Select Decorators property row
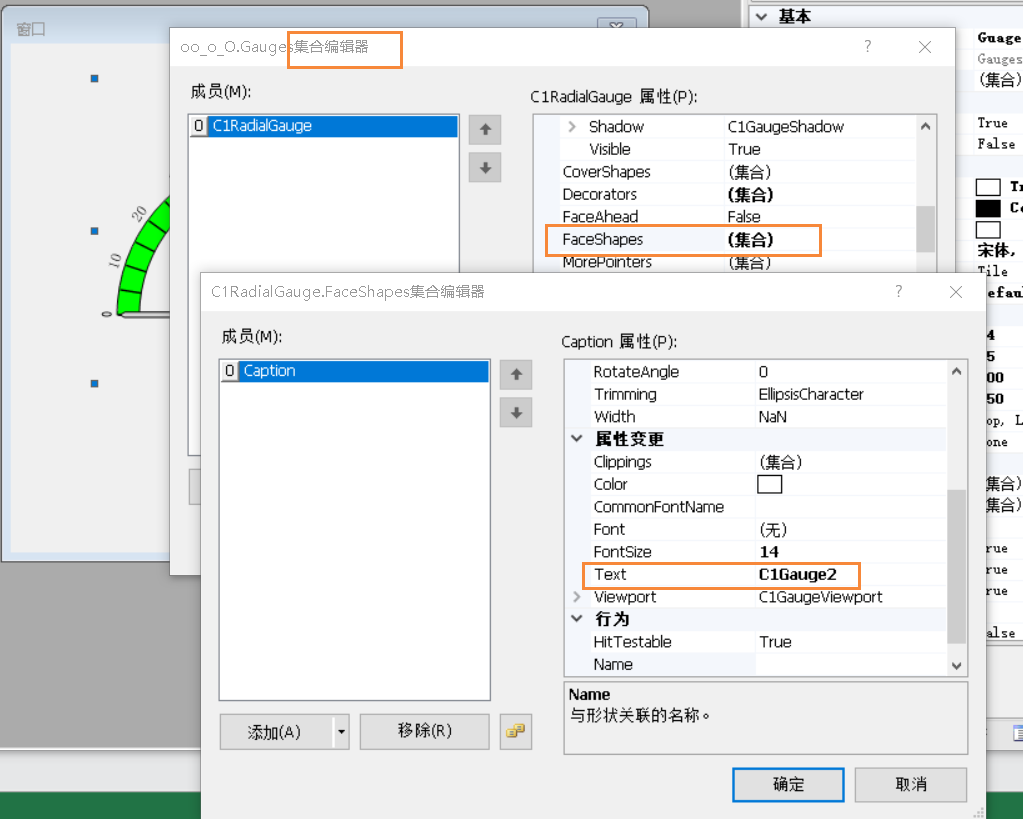Image resolution: width=1023 pixels, height=819 pixels. pos(737,194)
